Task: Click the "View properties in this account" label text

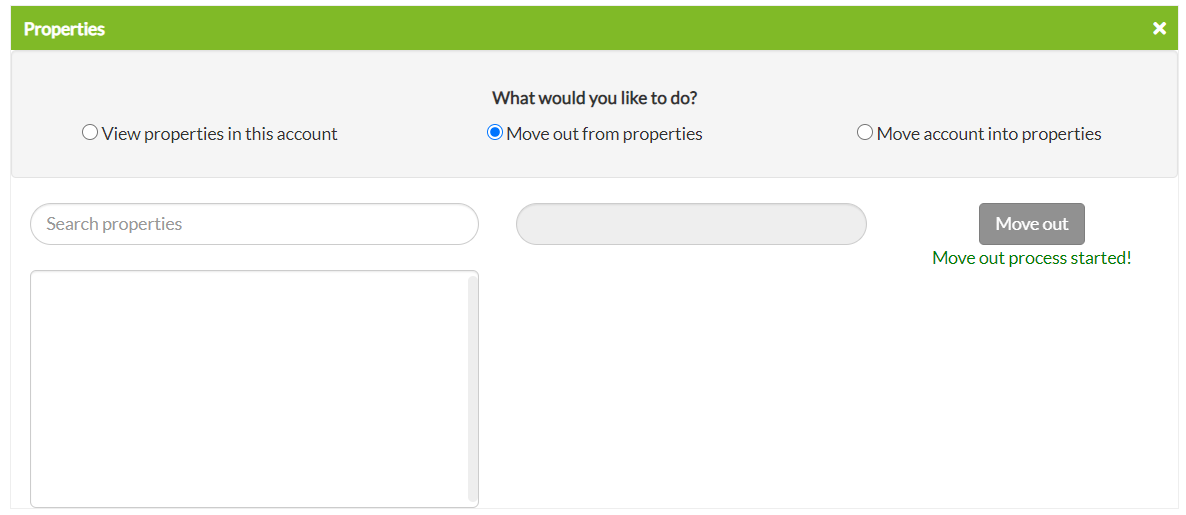Action: coord(219,134)
